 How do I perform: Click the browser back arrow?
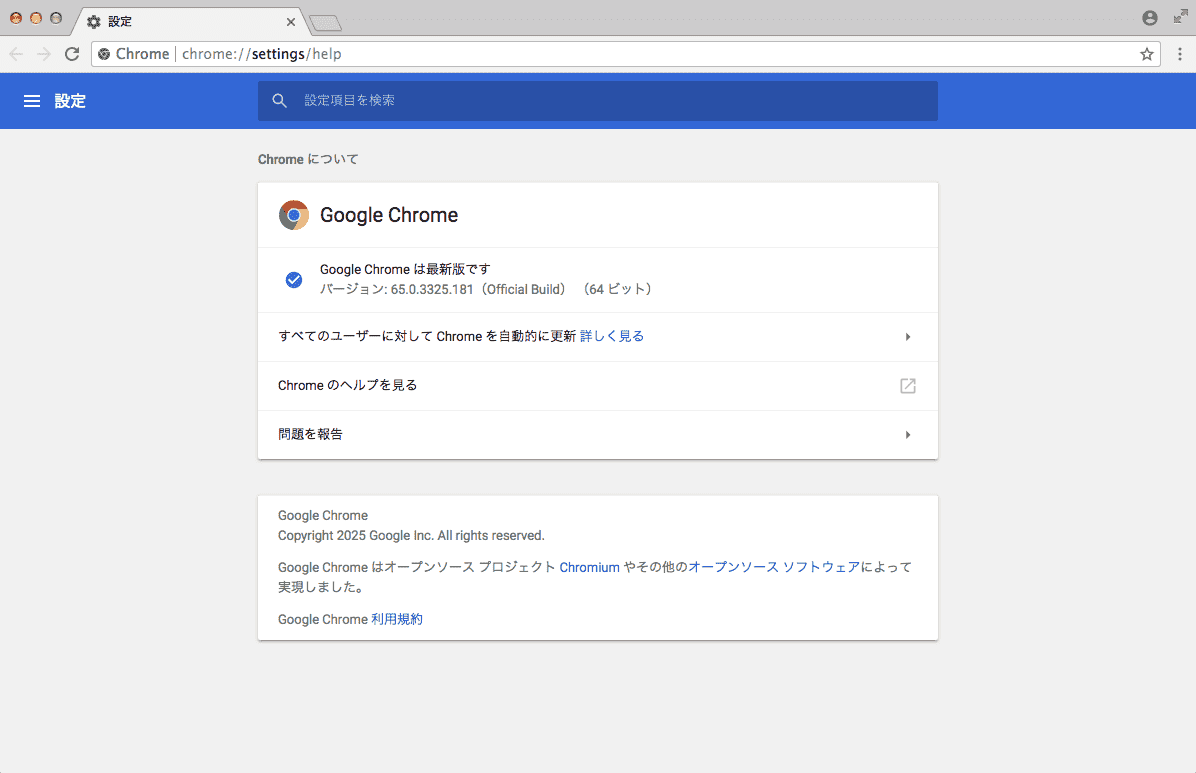pos(16,54)
